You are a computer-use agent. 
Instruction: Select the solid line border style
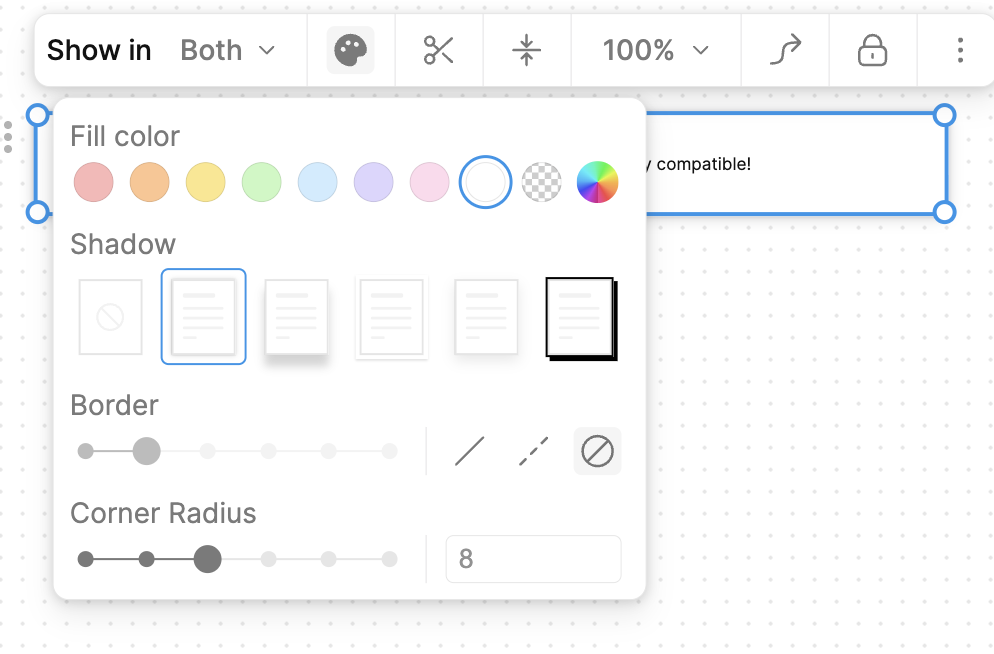tap(469, 451)
